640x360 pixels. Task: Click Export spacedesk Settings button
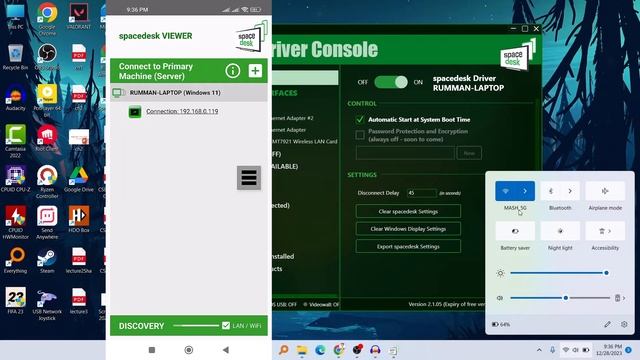(x=408, y=247)
